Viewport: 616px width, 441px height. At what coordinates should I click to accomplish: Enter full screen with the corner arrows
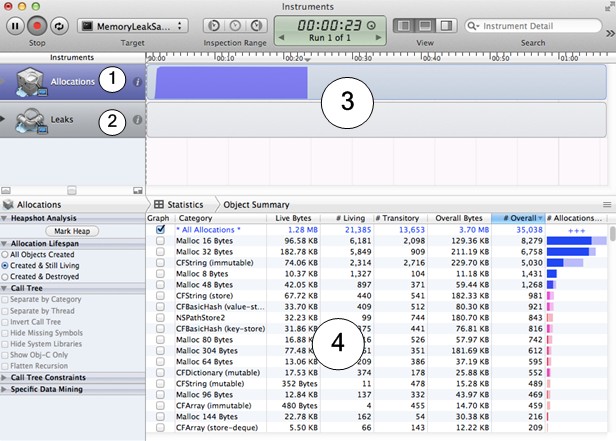(610, 7)
